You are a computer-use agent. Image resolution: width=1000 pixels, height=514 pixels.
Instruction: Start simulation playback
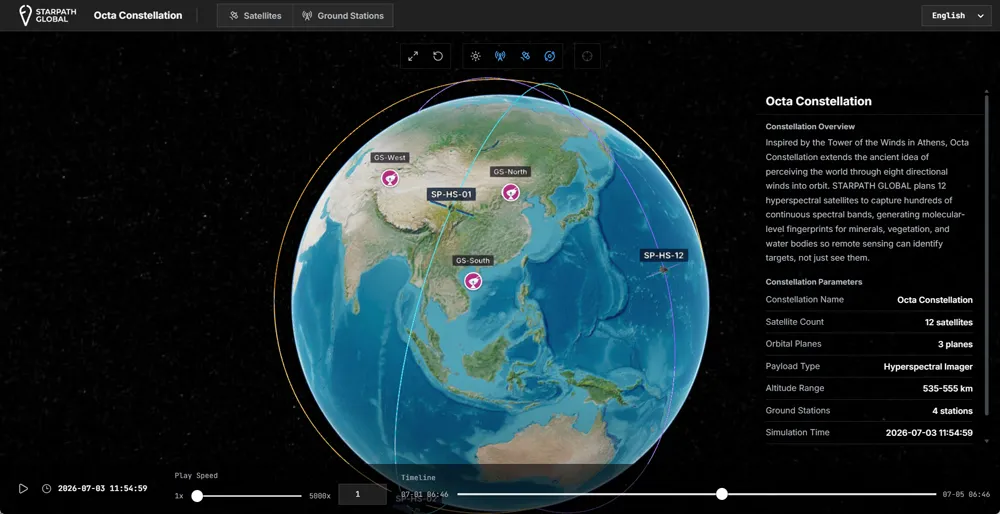point(24,488)
